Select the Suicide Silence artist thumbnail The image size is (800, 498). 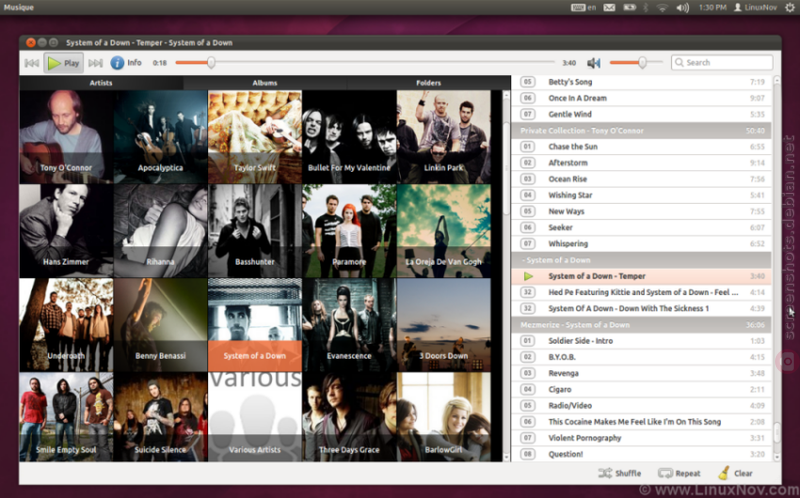160,417
